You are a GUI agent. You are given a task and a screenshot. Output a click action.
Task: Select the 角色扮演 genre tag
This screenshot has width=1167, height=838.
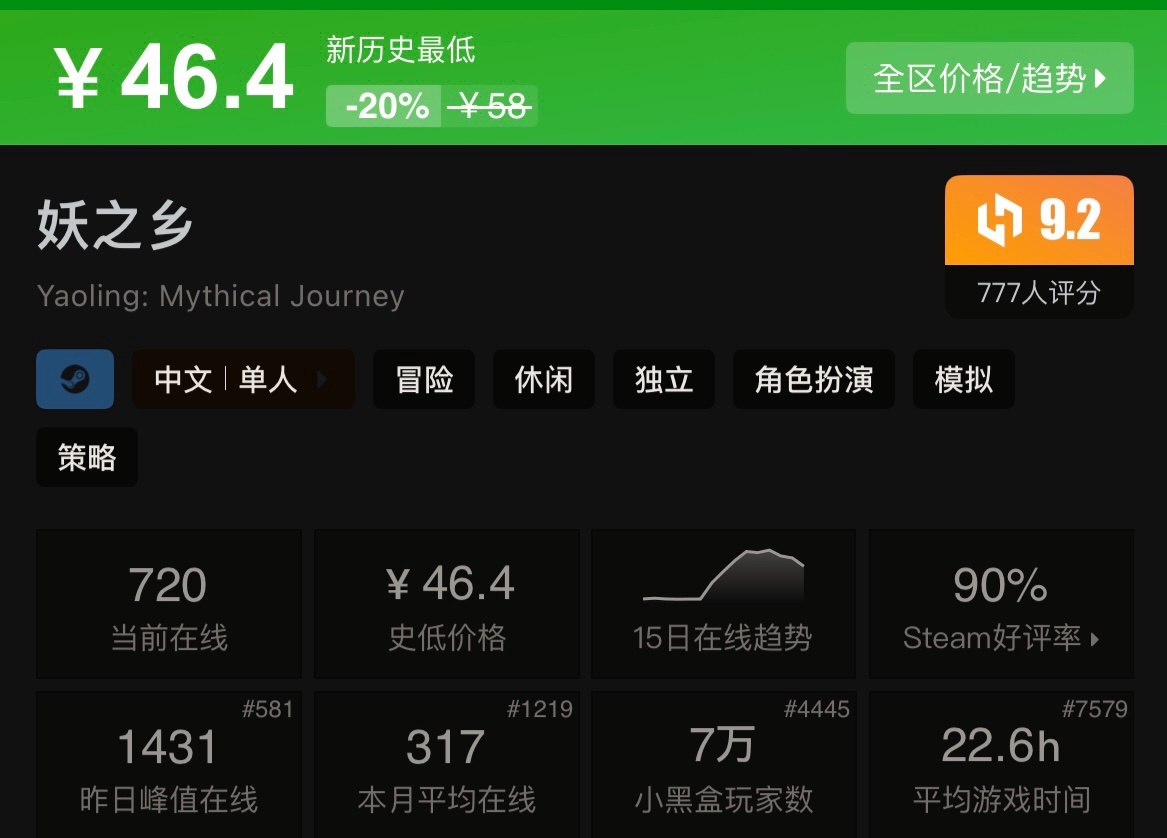click(x=814, y=379)
